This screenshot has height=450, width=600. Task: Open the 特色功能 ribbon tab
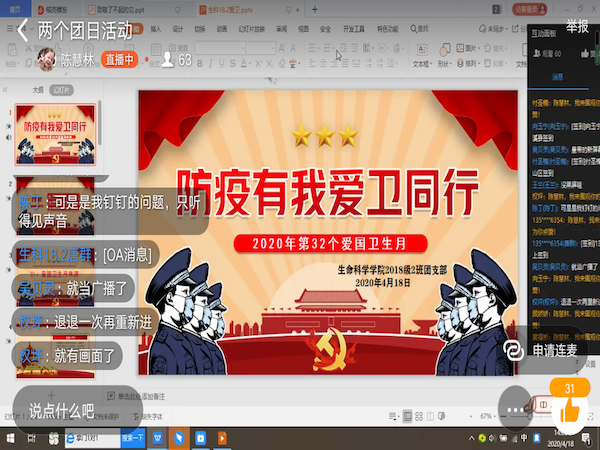[388, 29]
